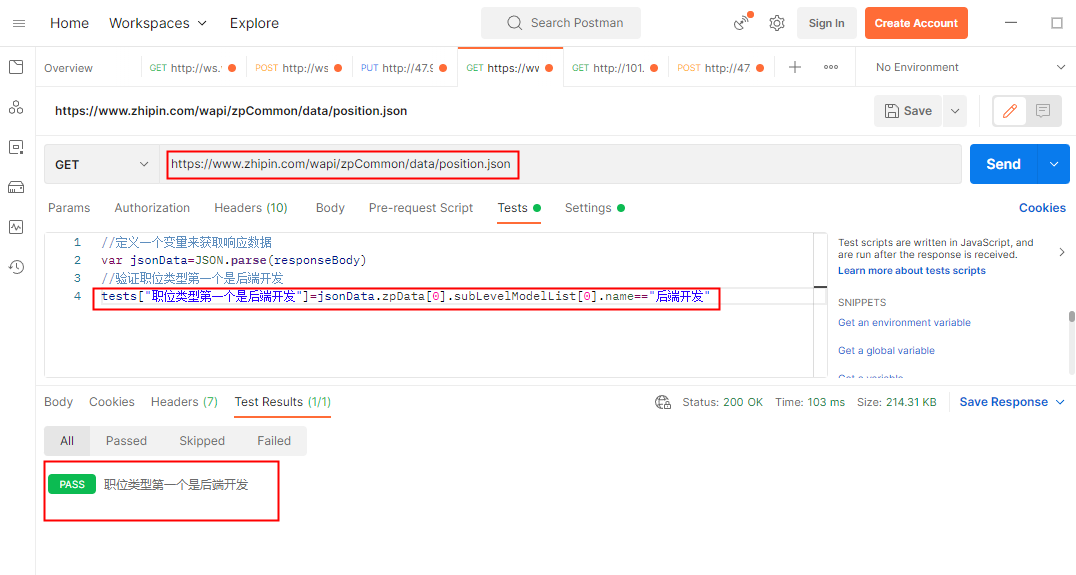Click the capture requests satellite icon
The width and height of the screenshot is (1076, 575).
point(742,23)
